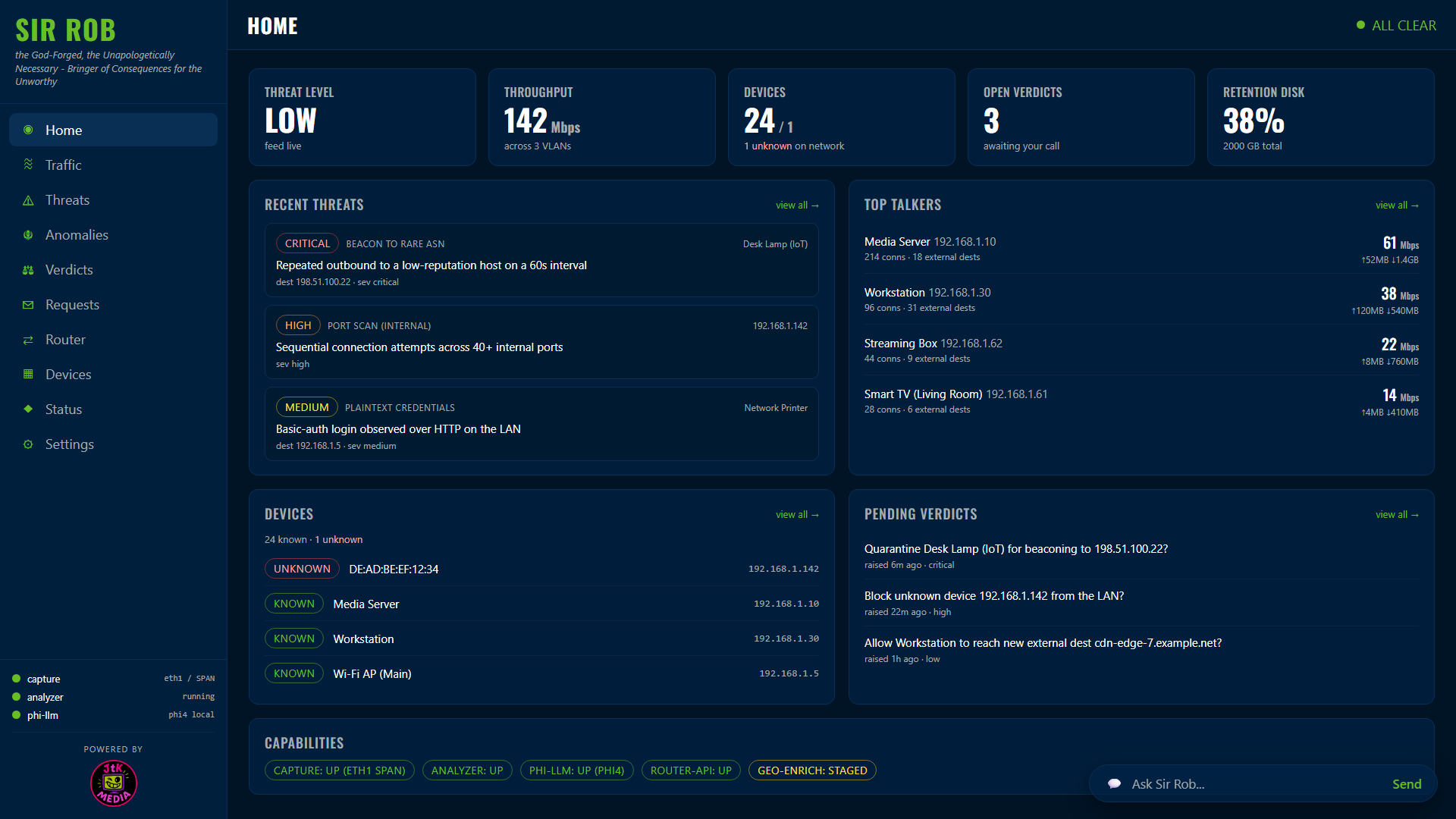Open Settings from the sidebar

point(113,444)
